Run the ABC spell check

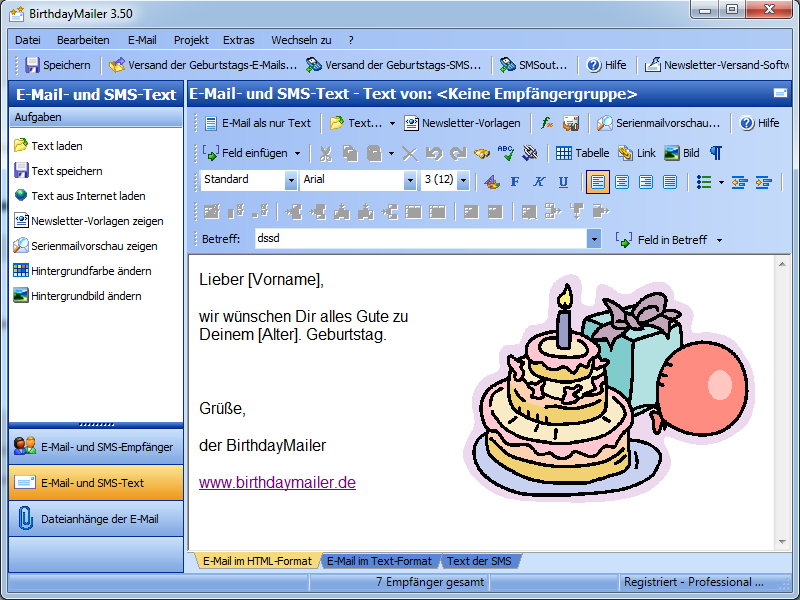(506, 153)
